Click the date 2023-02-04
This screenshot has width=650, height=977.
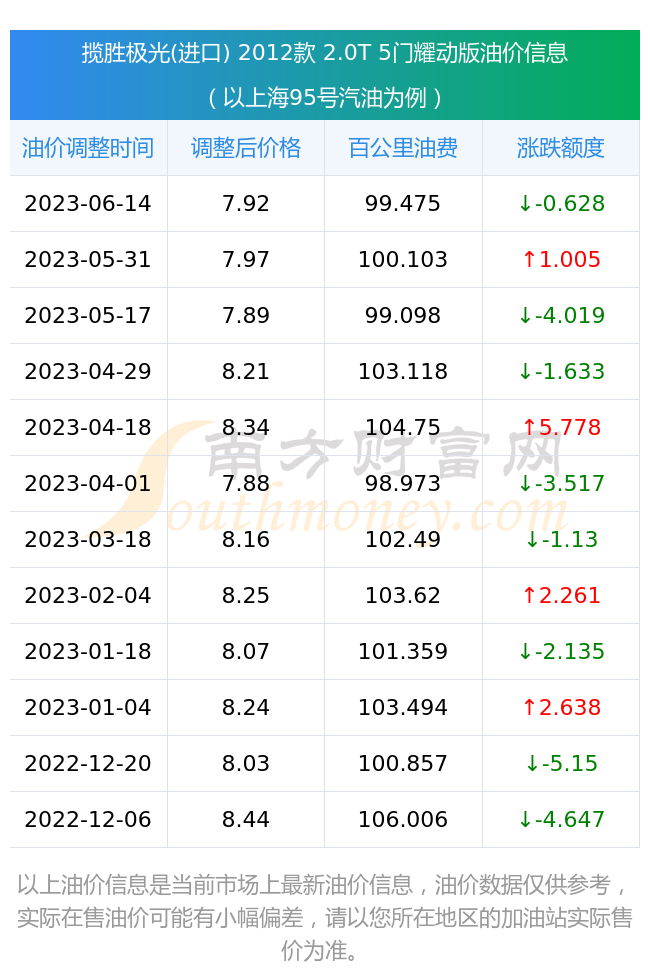(x=88, y=596)
